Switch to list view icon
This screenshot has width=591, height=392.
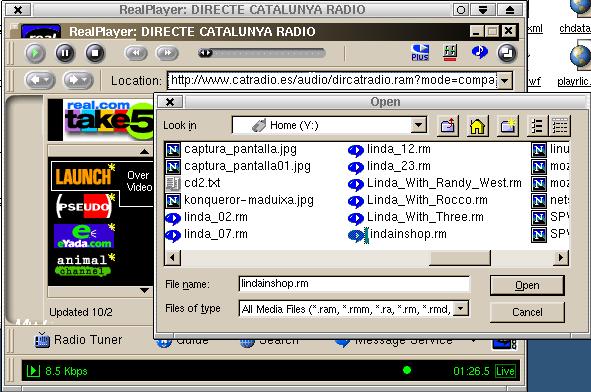pos(537,126)
